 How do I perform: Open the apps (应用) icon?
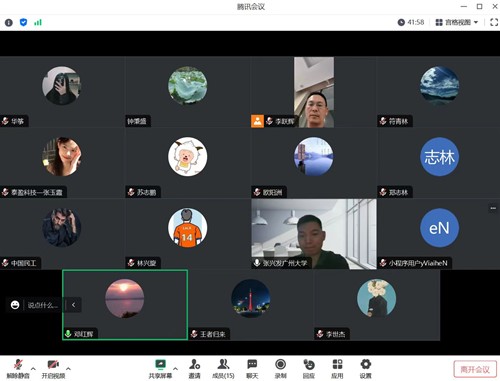click(x=337, y=369)
